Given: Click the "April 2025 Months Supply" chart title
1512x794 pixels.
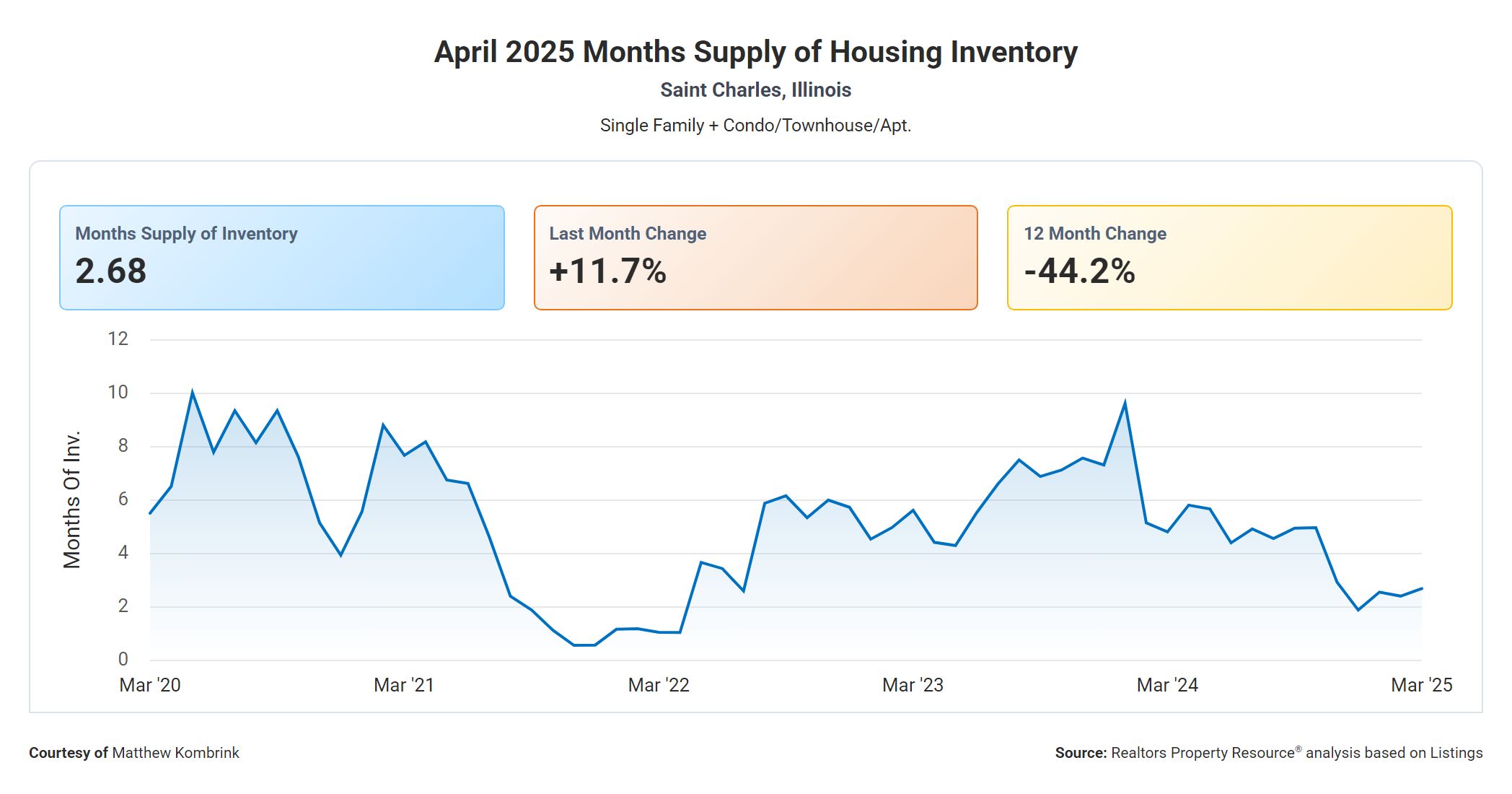Looking at the screenshot, I should point(755,53).
